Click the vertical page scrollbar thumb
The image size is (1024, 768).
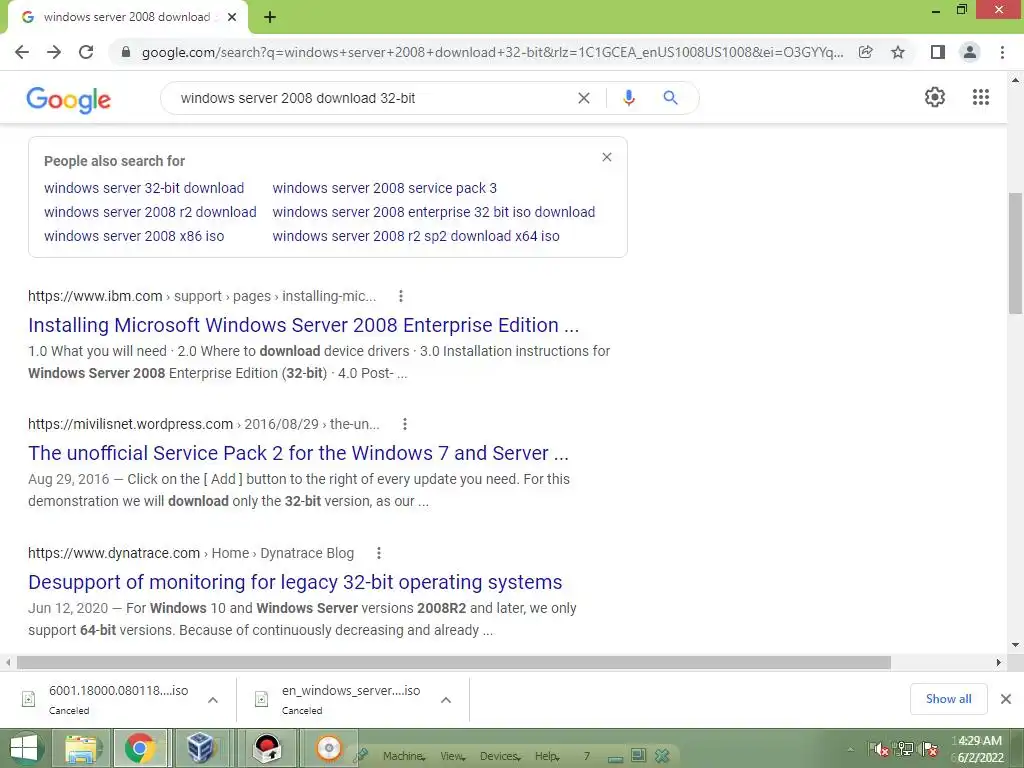(1016, 253)
